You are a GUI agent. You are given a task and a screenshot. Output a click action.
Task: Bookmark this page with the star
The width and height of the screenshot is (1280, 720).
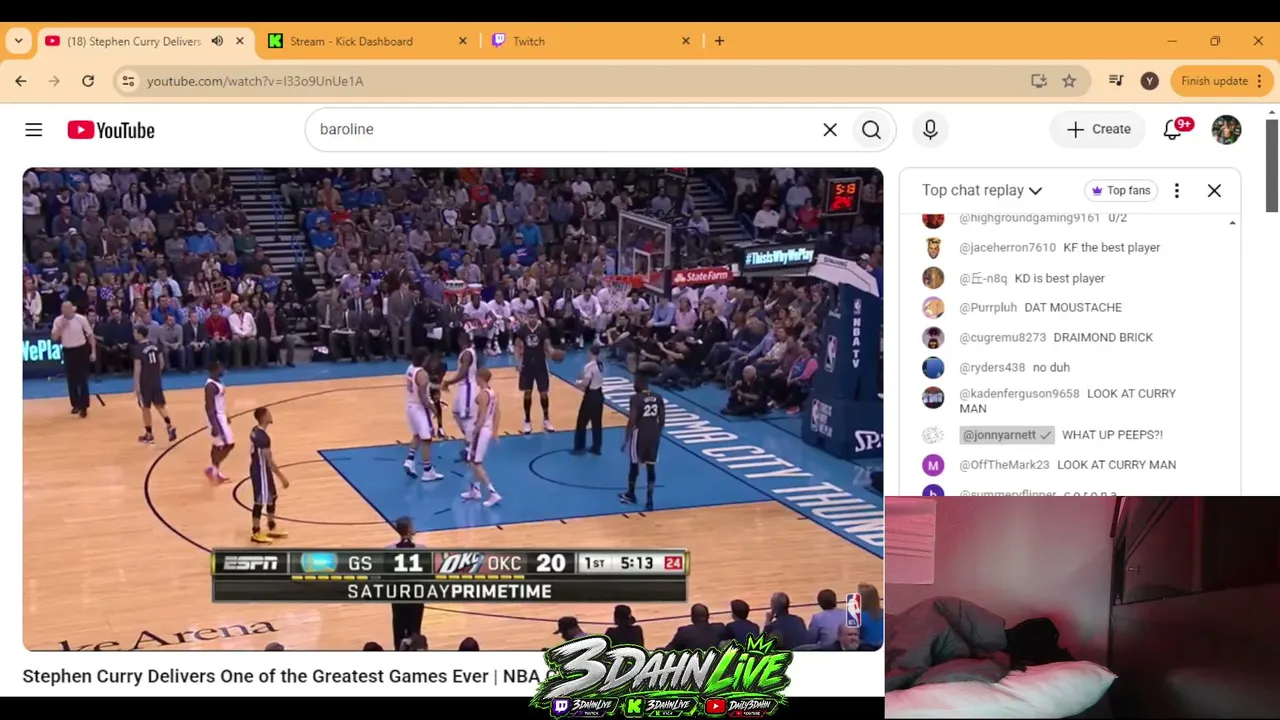(x=1069, y=81)
